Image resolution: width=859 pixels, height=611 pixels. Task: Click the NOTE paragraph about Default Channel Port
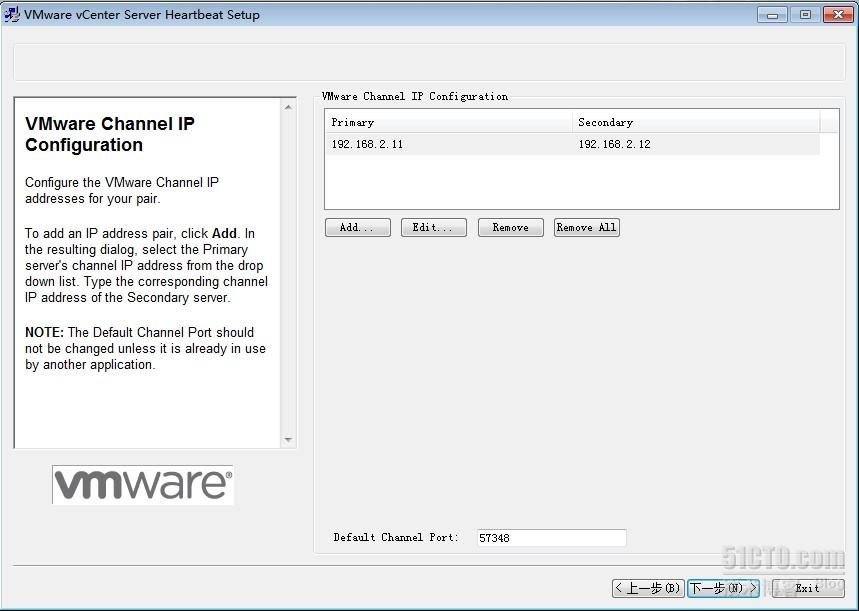(x=145, y=349)
